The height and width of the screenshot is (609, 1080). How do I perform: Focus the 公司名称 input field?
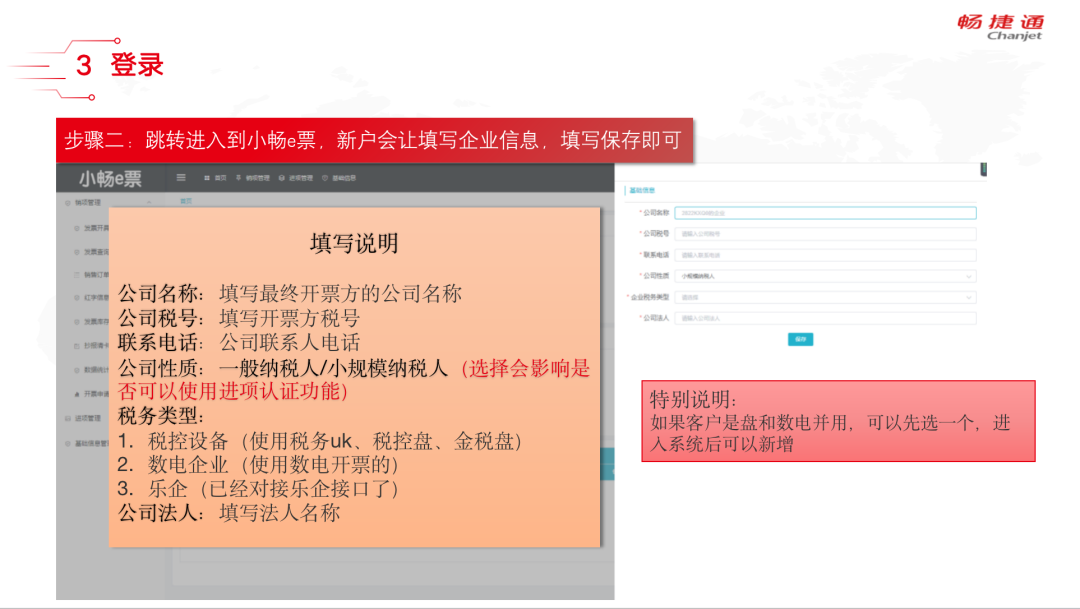point(825,213)
